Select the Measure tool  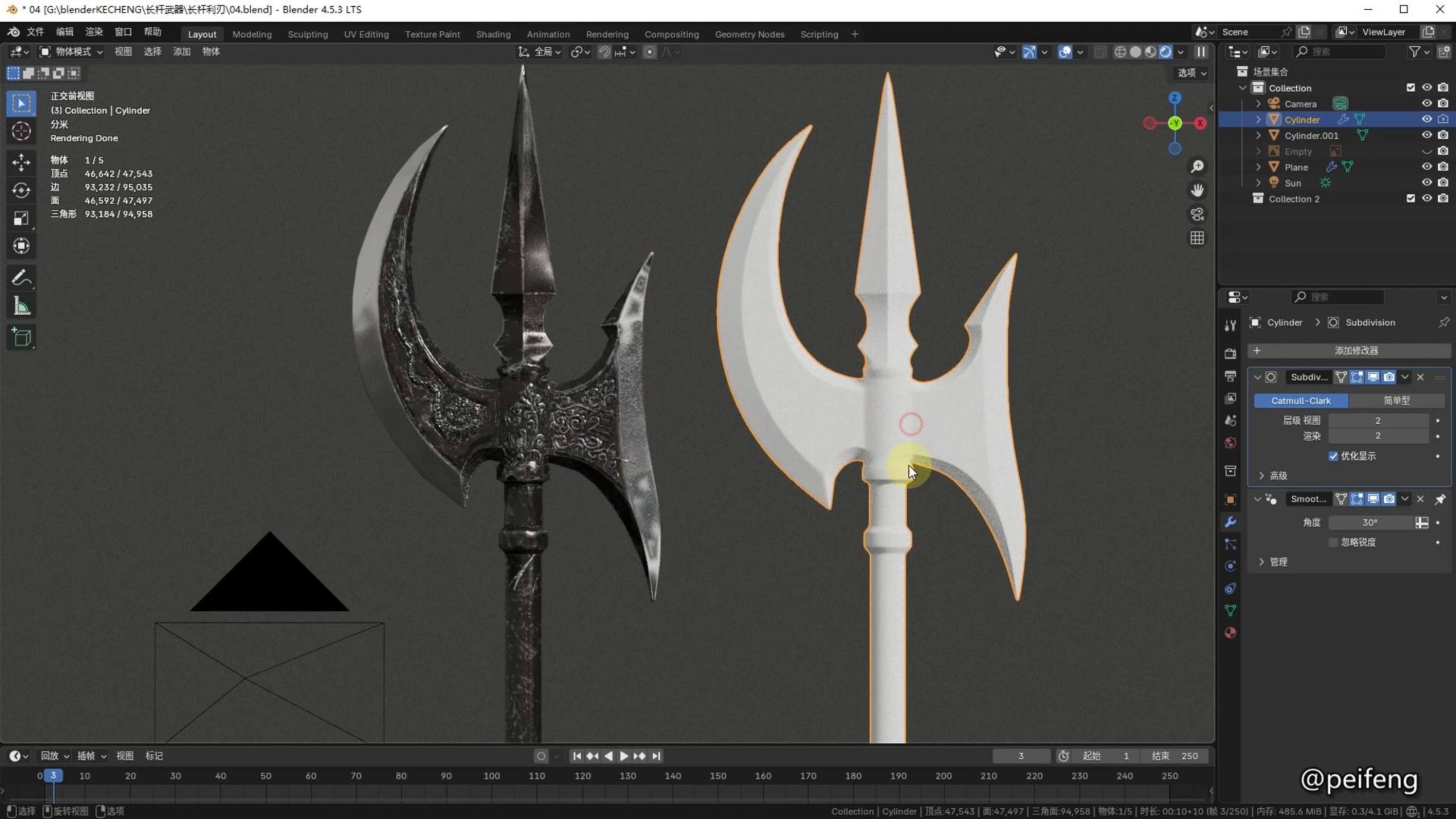[x=21, y=307]
